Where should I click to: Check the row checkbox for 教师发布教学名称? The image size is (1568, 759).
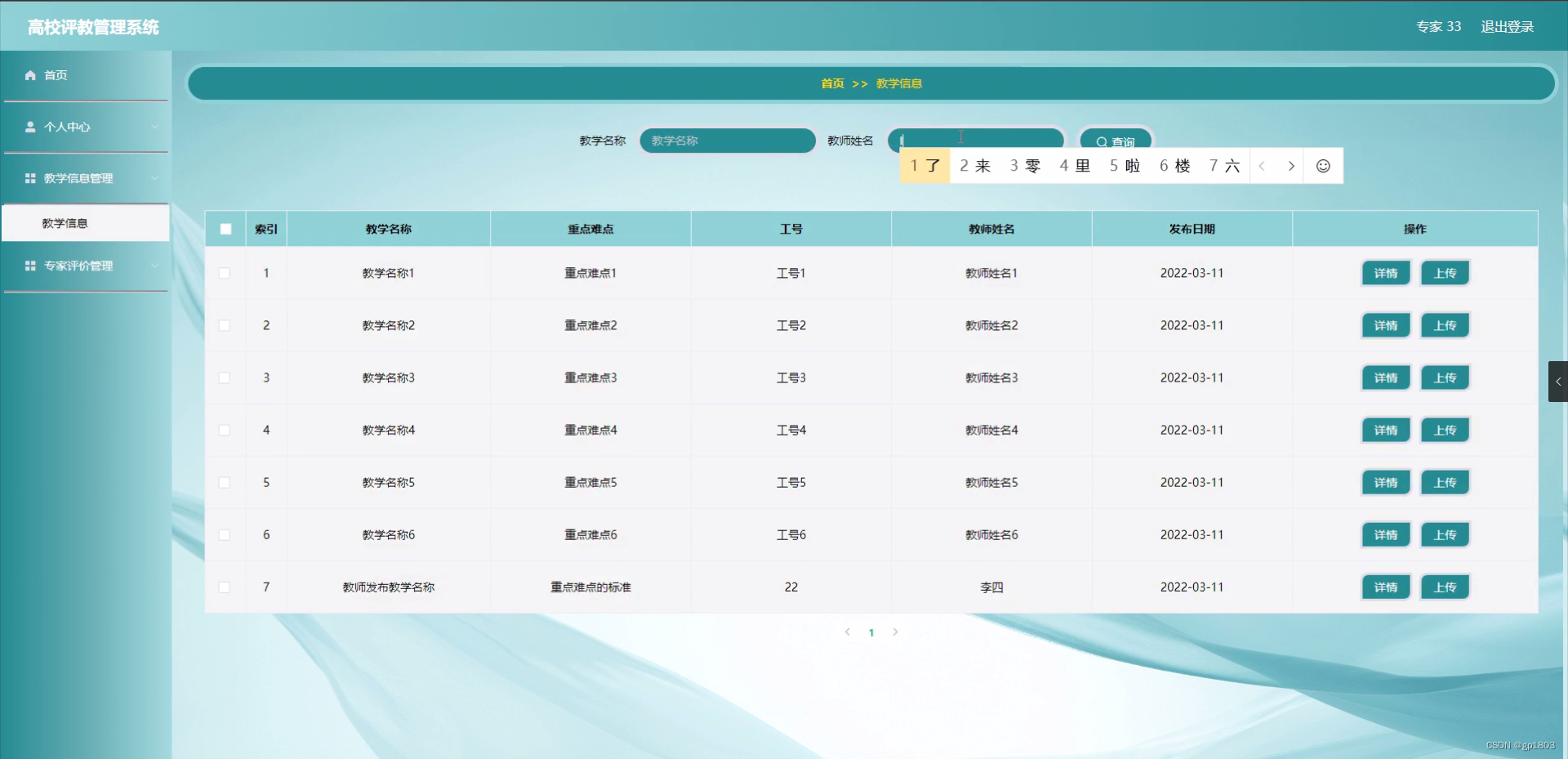click(x=225, y=587)
